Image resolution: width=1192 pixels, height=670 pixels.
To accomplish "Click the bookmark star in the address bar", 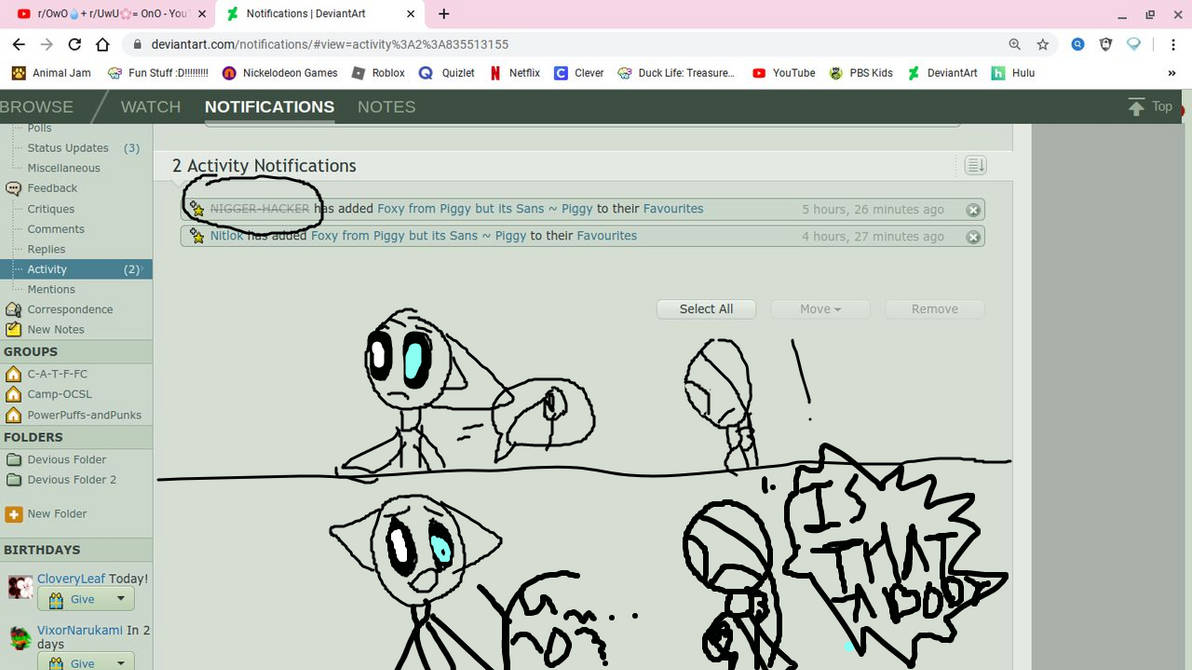I will (1043, 44).
